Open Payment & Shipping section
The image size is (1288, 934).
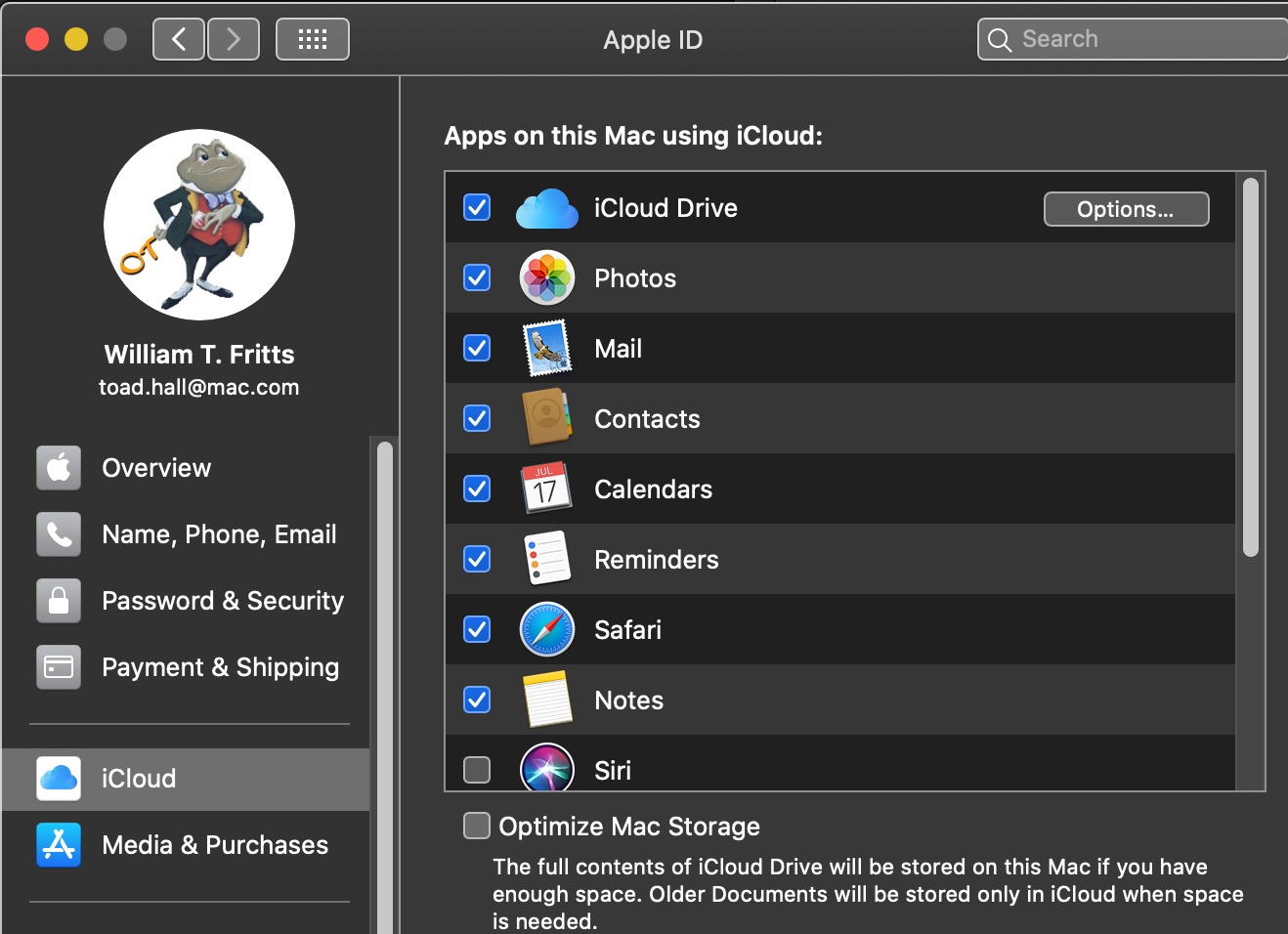[x=186, y=667]
